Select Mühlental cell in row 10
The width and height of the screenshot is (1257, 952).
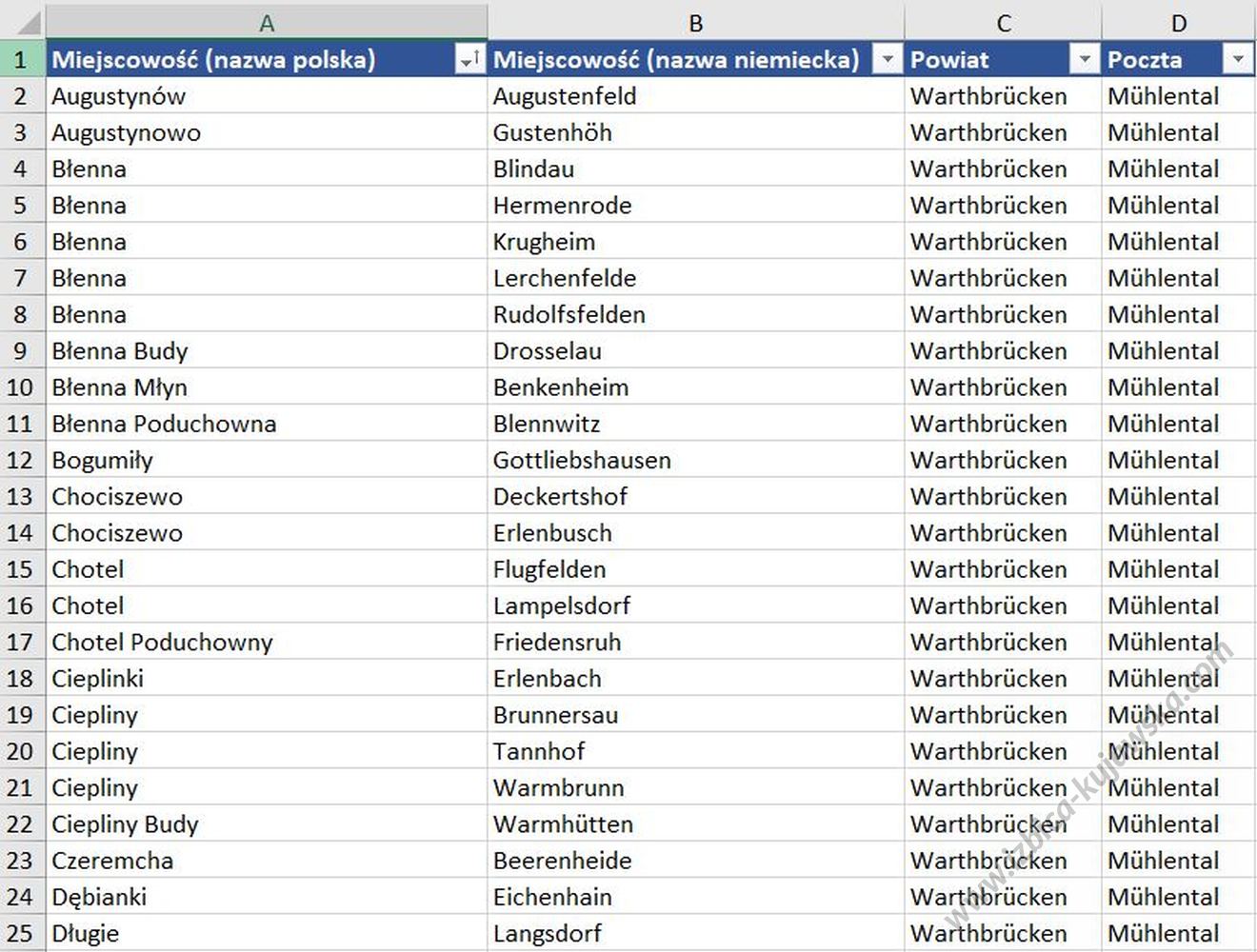tap(1163, 387)
